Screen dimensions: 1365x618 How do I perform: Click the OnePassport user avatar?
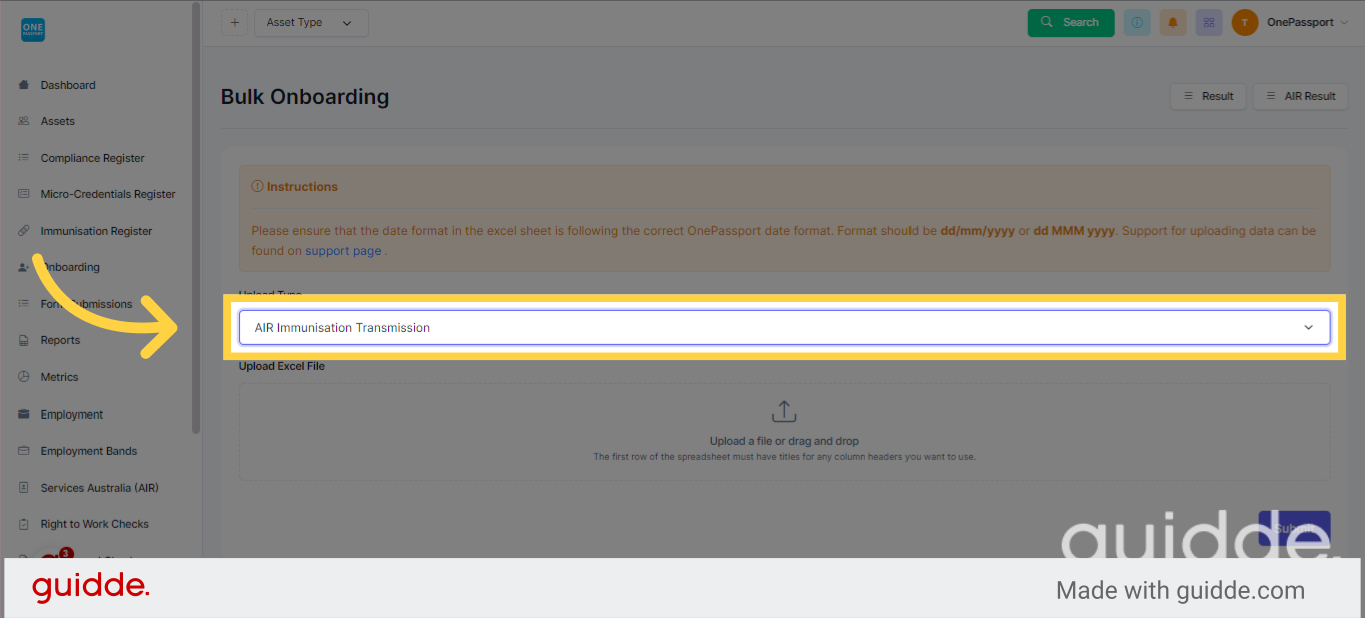(x=1245, y=22)
